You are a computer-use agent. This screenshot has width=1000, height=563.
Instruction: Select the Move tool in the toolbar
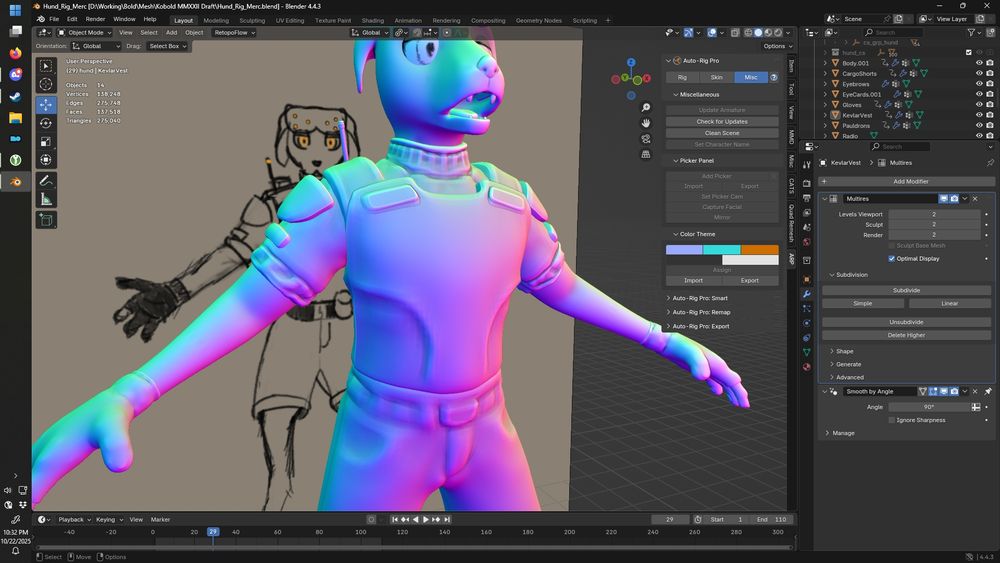pos(46,104)
